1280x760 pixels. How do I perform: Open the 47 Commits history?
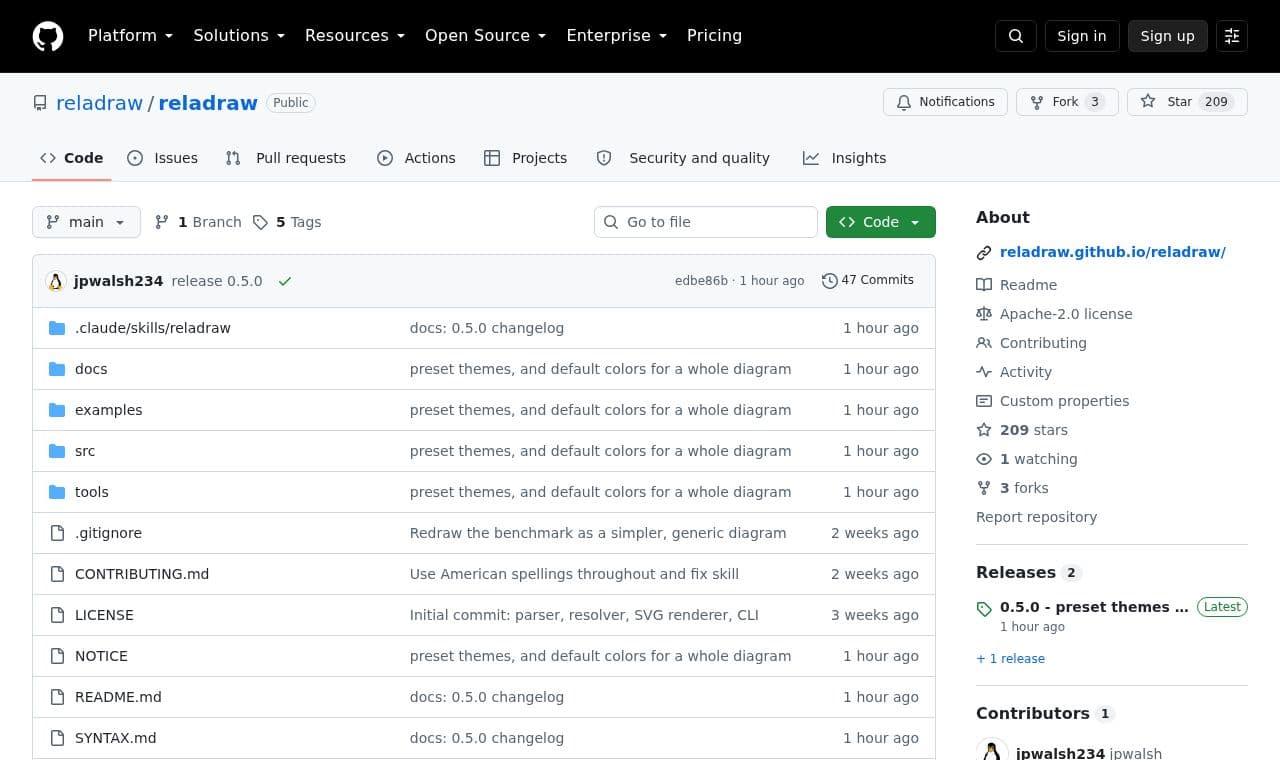pyautogui.click(x=868, y=280)
